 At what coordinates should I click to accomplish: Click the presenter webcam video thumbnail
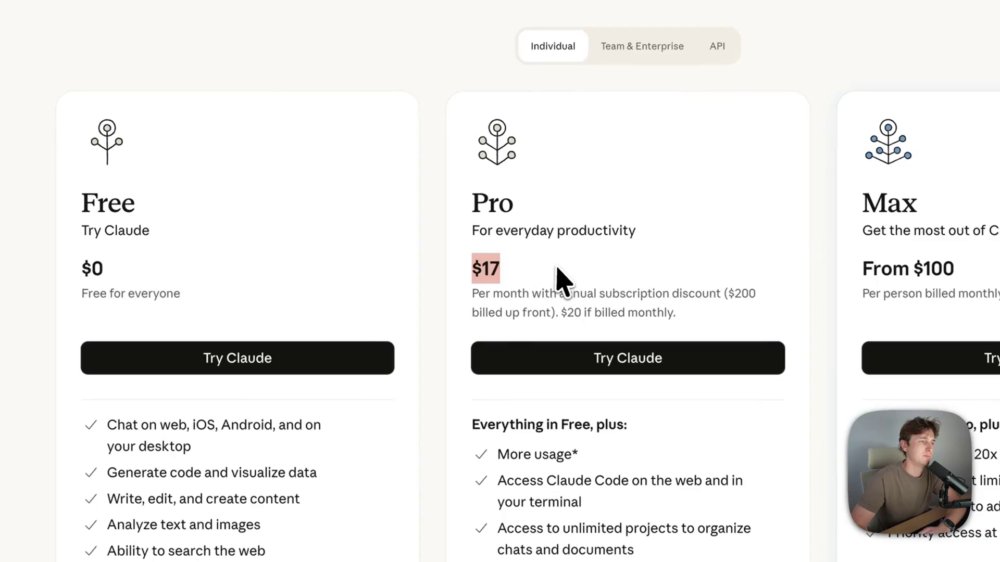pyautogui.click(x=911, y=472)
